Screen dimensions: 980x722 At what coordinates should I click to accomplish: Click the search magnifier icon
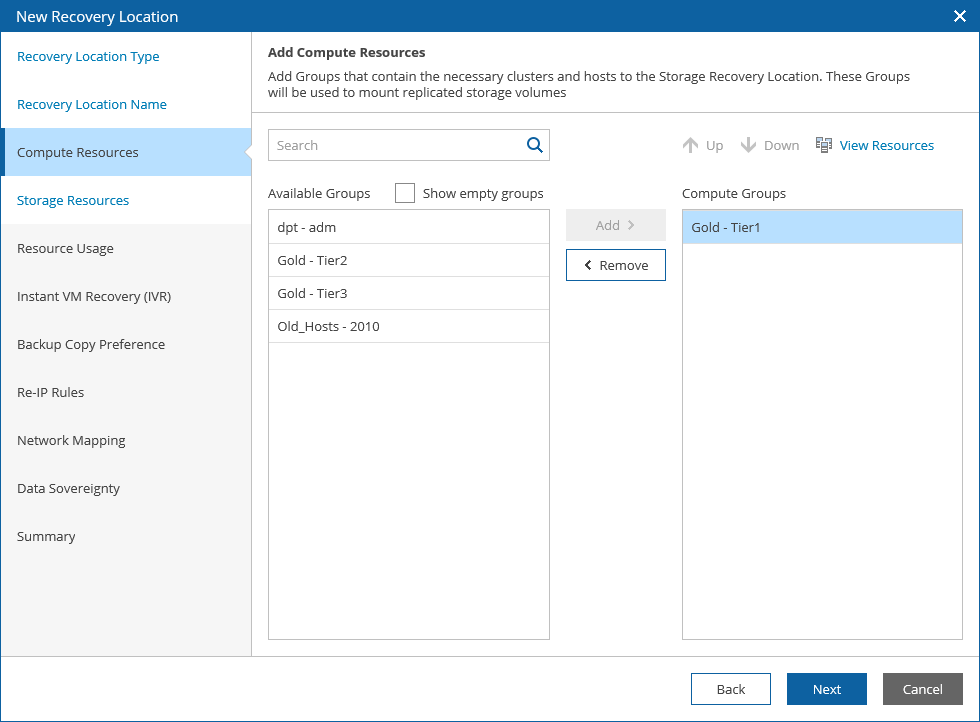pos(535,145)
